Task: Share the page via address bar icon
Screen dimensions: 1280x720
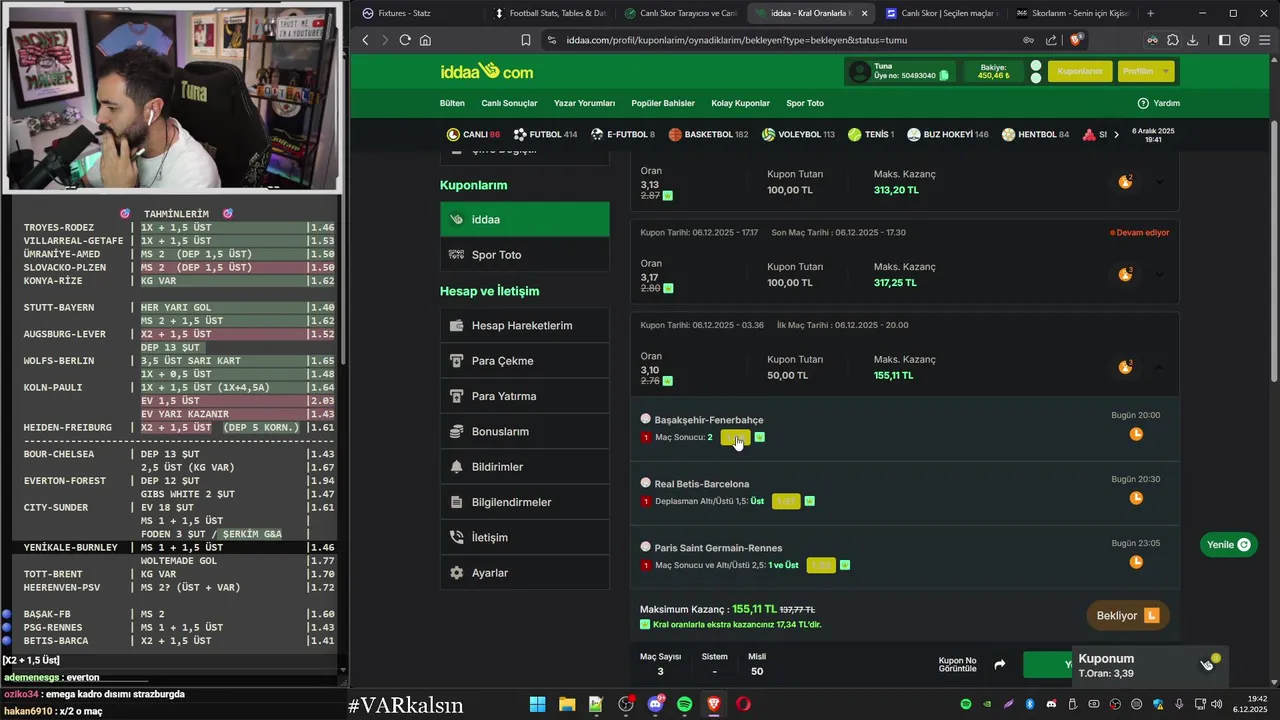Action: [x=1051, y=40]
